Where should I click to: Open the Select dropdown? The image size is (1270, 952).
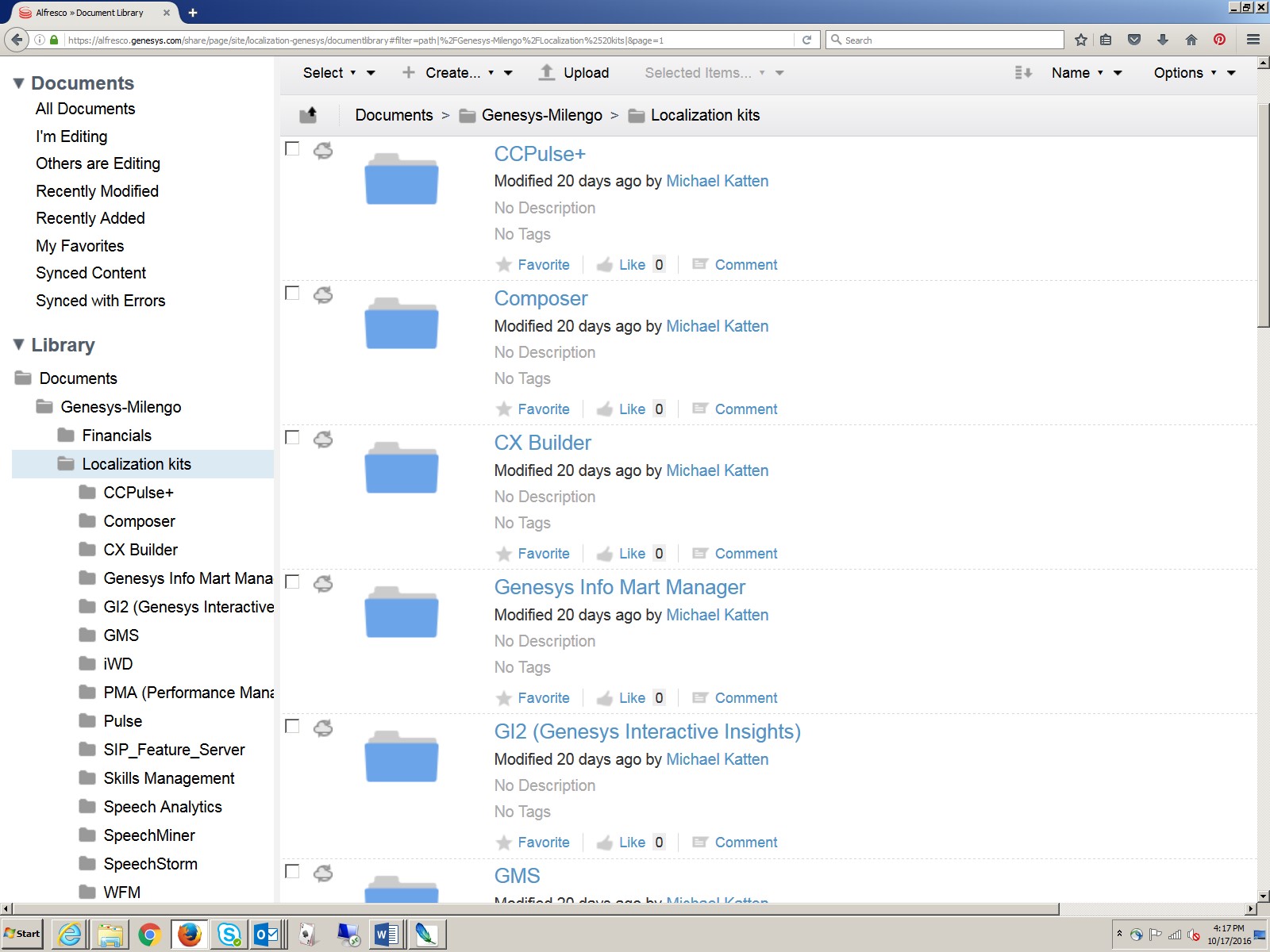pos(337,73)
